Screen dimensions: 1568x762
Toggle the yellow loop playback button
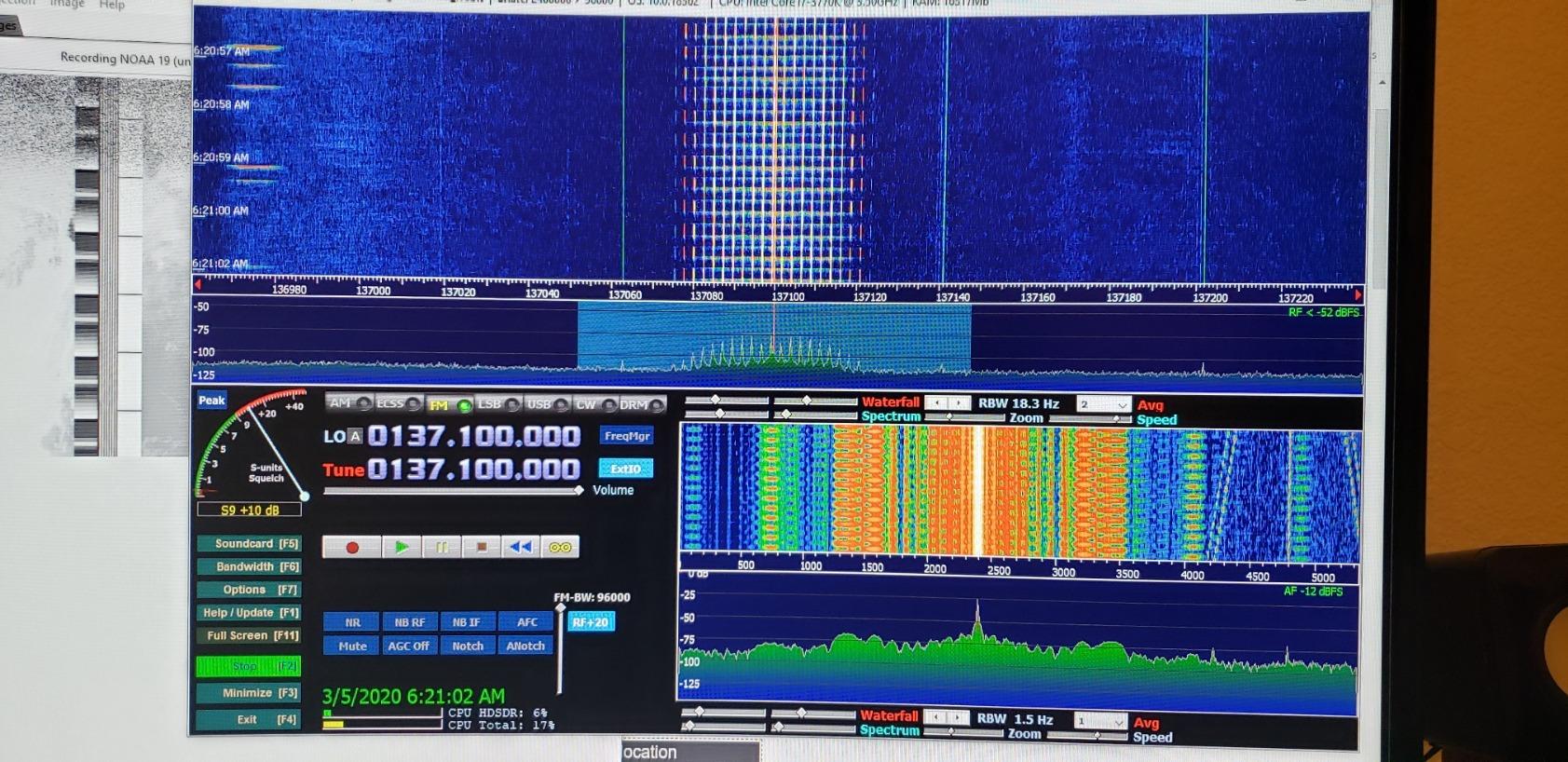click(560, 547)
